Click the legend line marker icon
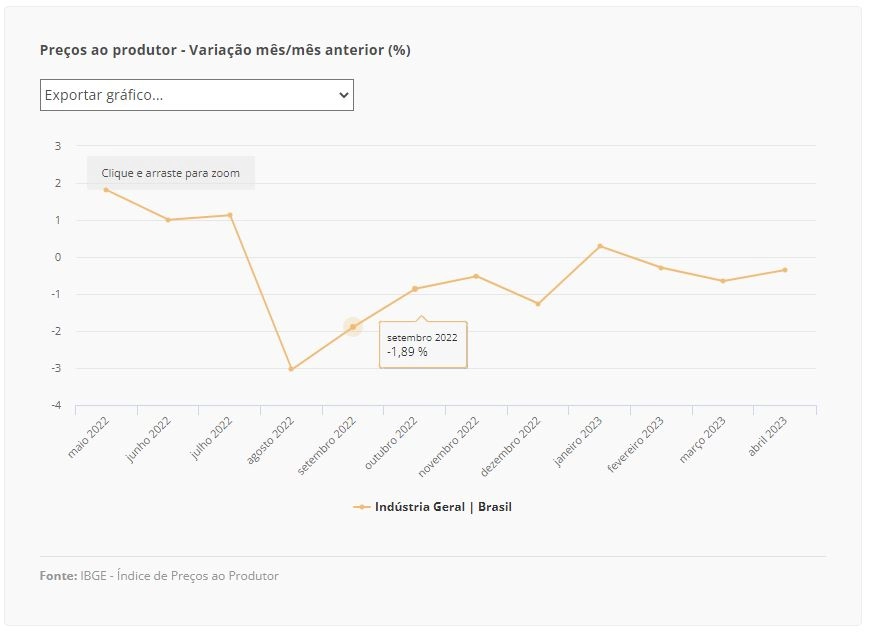 361,507
